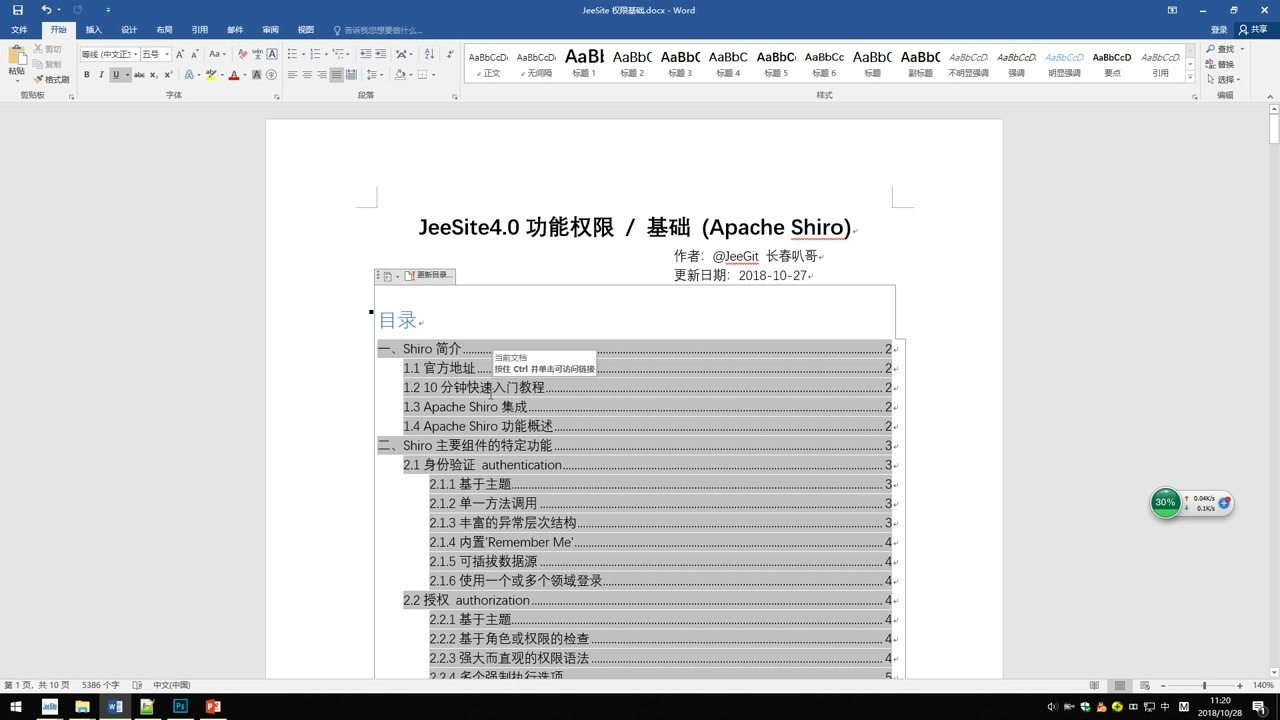Screen dimensions: 1280x720
Task: Click the Distributed alignment icon
Action: pyautogui.click(x=351, y=75)
